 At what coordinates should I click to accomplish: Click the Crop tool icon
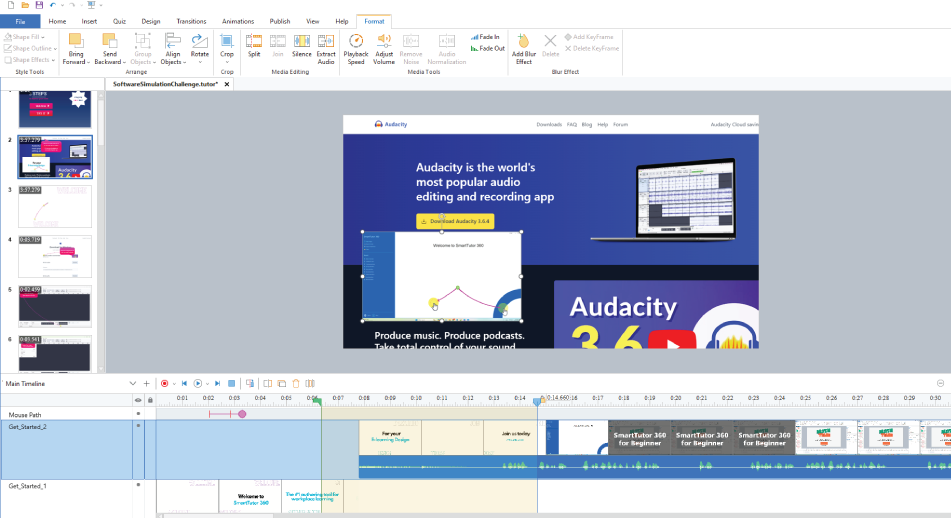(227, 41)
